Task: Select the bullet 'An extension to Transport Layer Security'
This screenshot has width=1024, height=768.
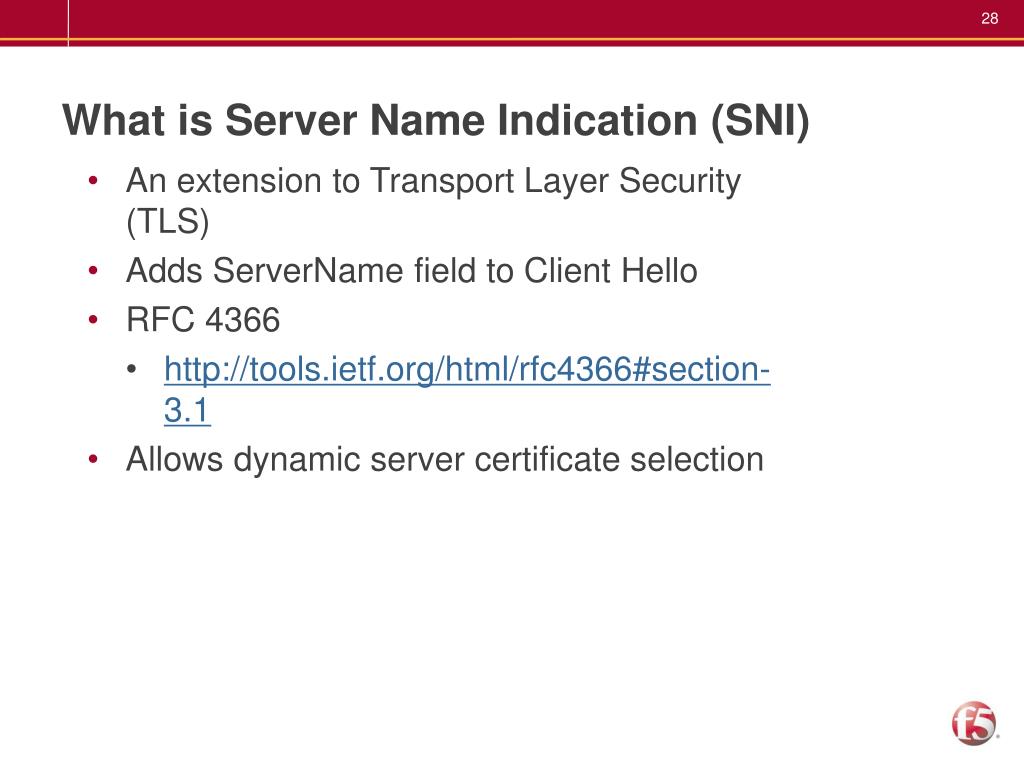Action: (x=434, y=181)
